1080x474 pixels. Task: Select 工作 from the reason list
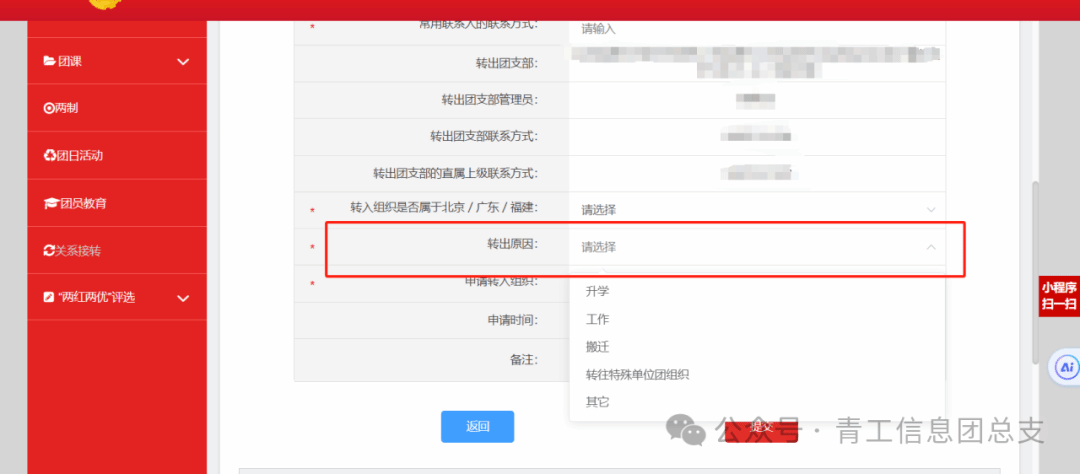(x=597, y=319)
